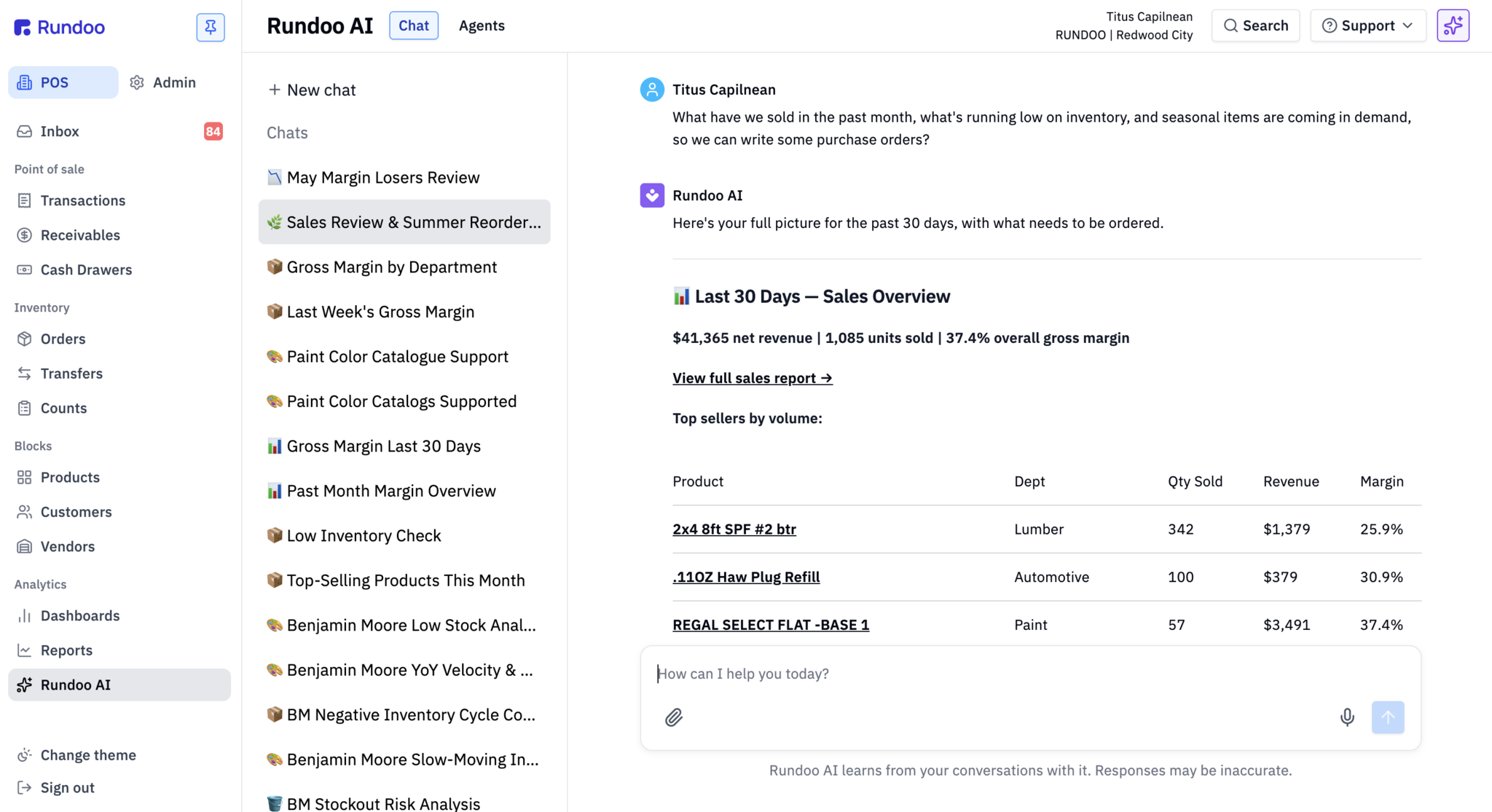Open 2x4 8ft SPF #2 btr product link
This screenshot has width=1492, height=812.
[x=734, y=529]
